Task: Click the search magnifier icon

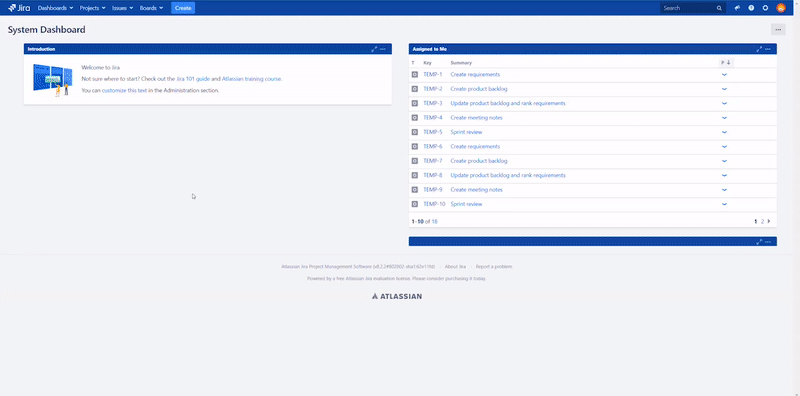Action: (x=719, y=8)
